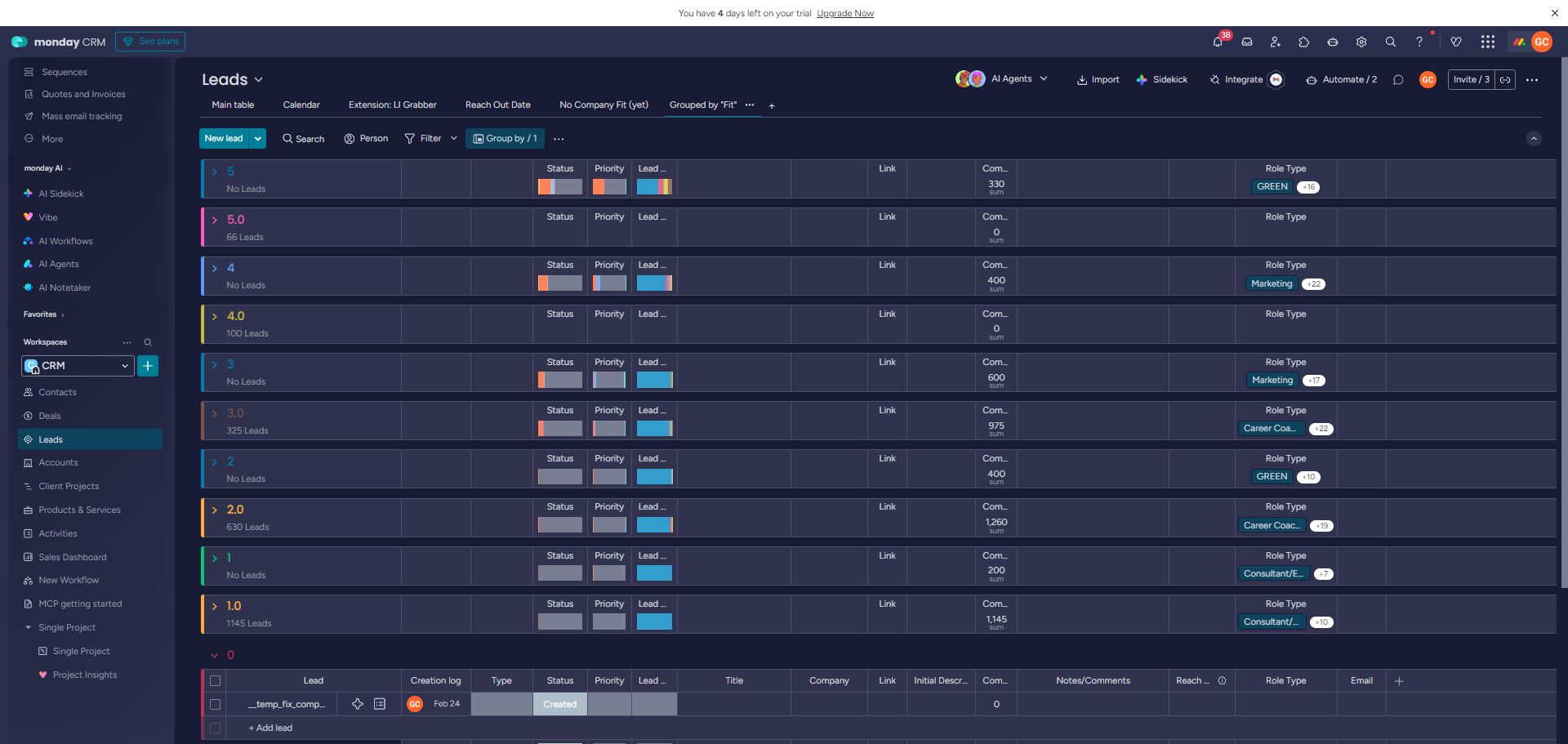Viewport: 1568px width, 744px height.
Task: Search workspaces with magnifier icon
Action: 148,342
